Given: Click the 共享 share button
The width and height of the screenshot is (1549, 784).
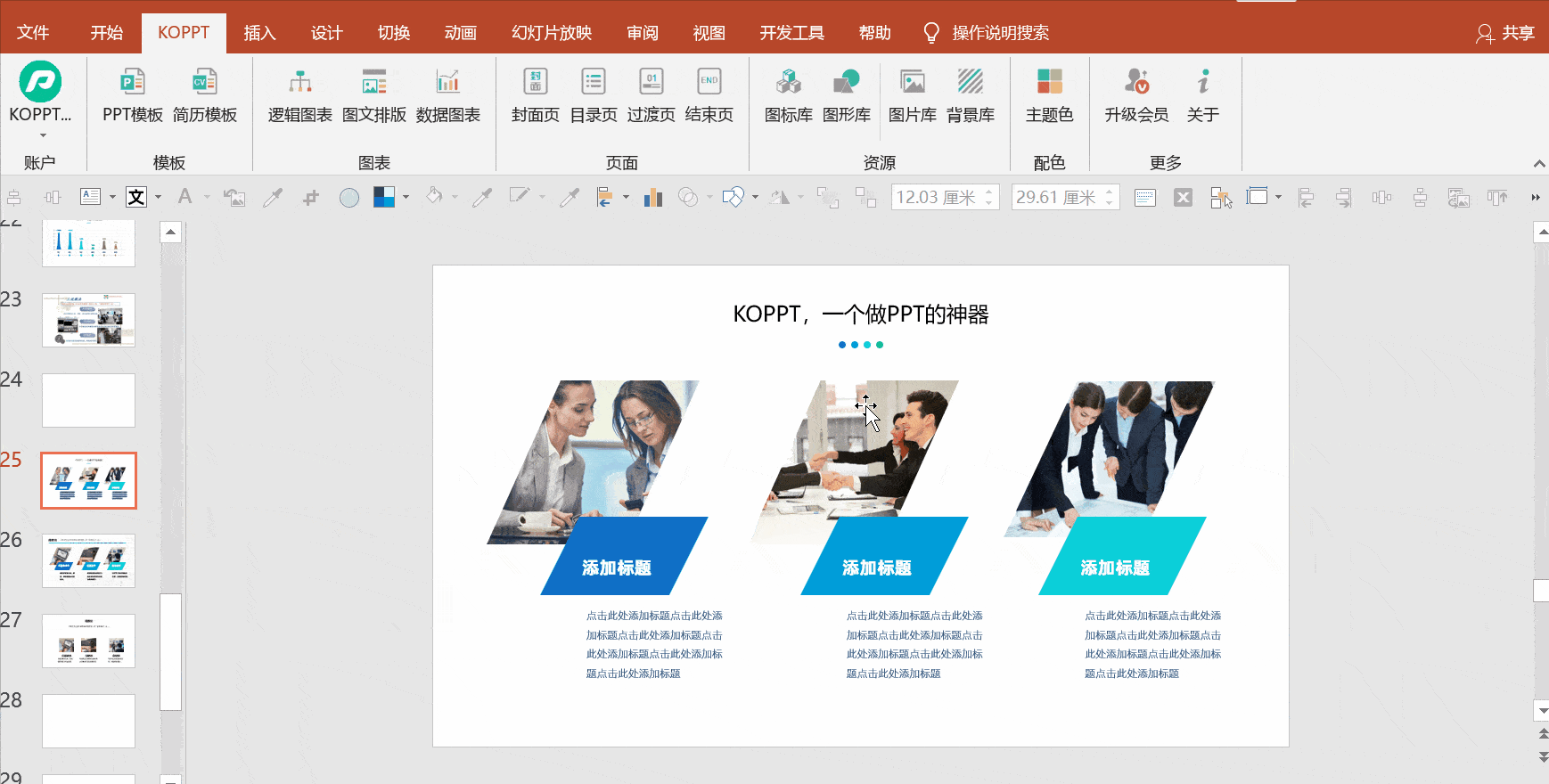Looking at the screenshot, I should click(1505, 33).
